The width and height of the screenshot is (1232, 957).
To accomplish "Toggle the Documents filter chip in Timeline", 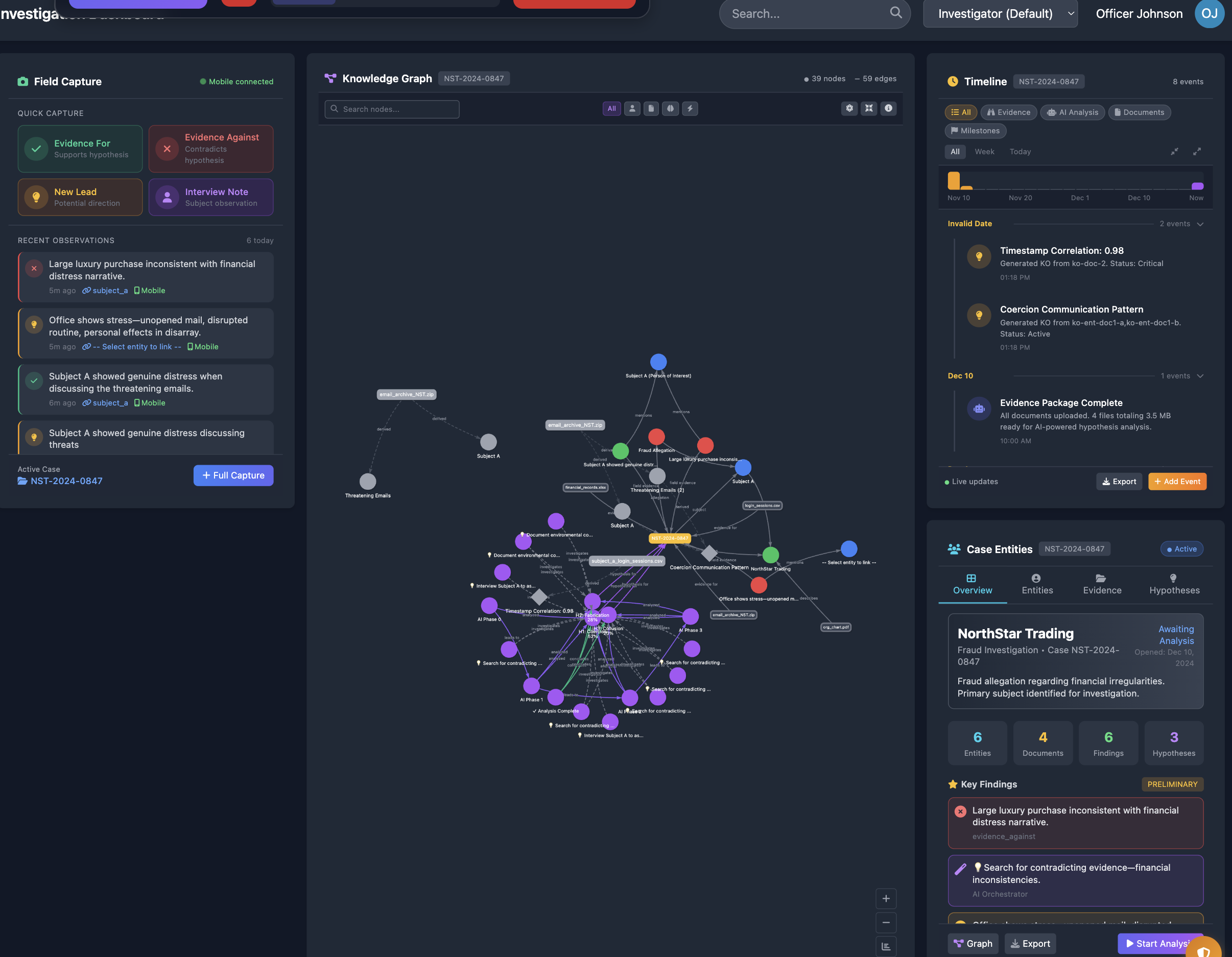I will click(x=1140, y=112).
